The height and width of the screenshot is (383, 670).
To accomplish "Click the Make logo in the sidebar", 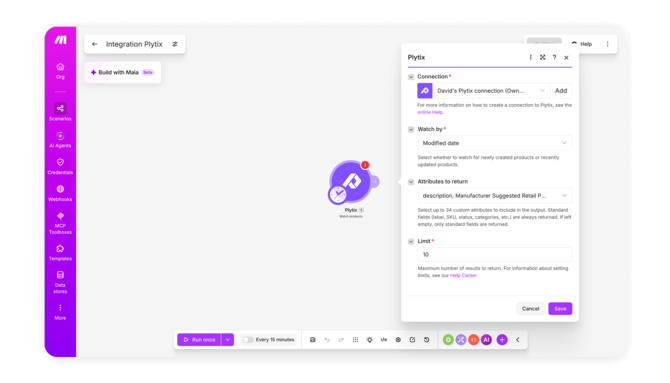I will click(x=60, y=40).
